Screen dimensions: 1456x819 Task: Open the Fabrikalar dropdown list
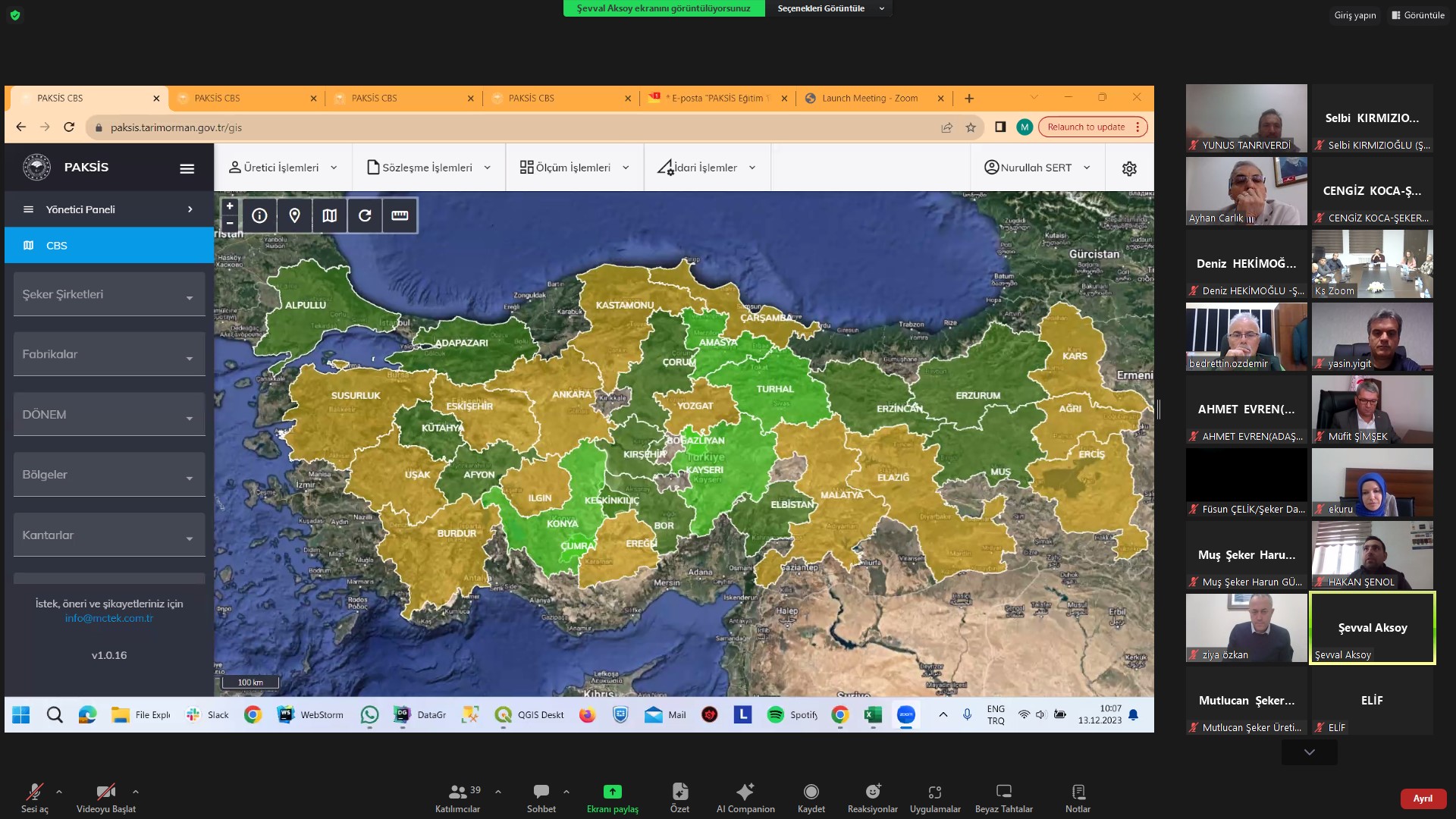[109, 354]
